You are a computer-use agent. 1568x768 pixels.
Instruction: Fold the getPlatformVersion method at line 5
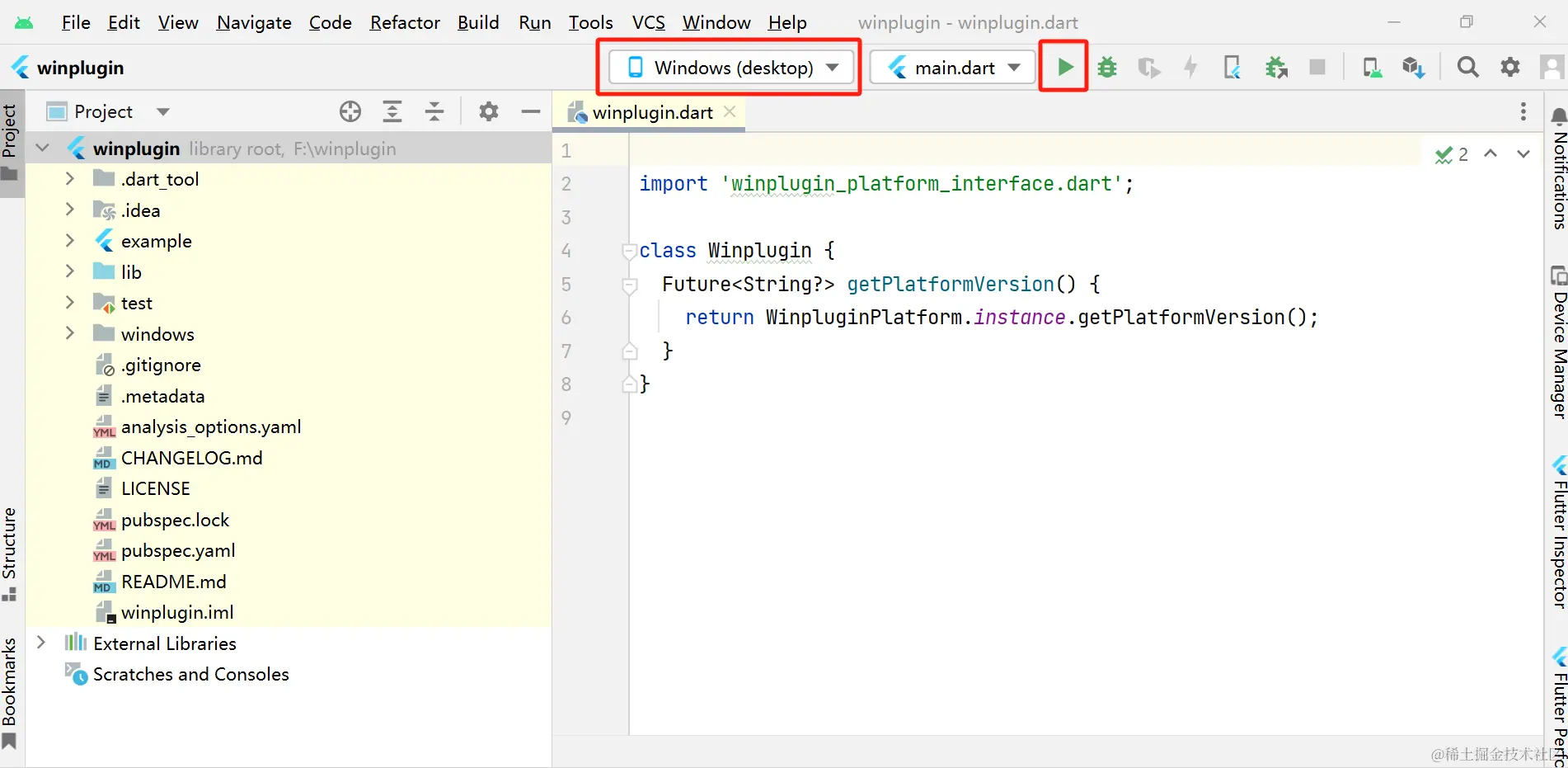(x=629, y=285)
